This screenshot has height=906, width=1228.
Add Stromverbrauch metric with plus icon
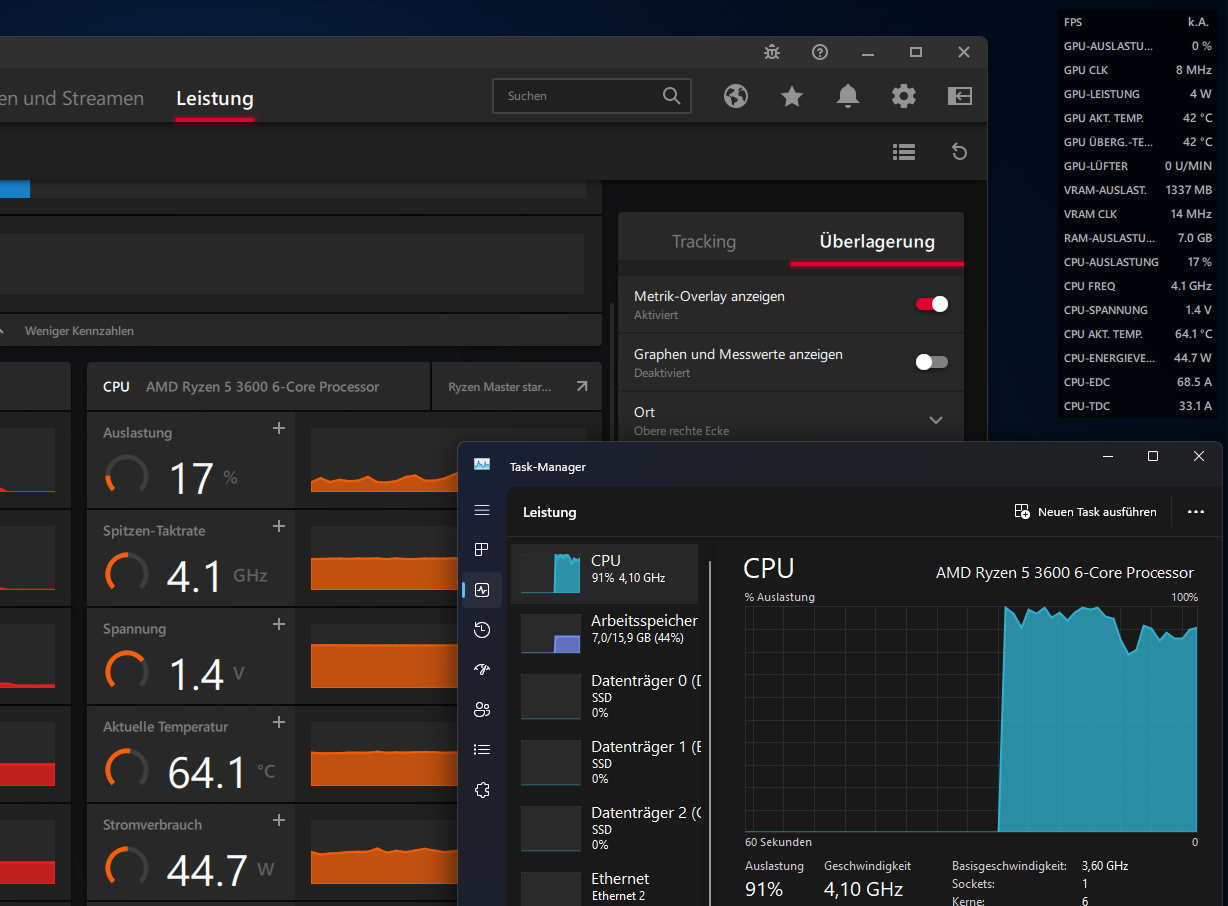279,820
